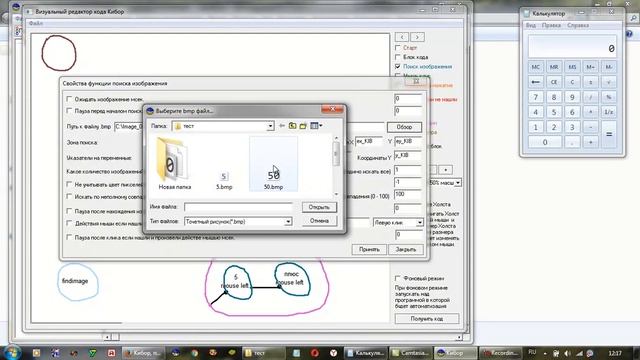Screen dimensions: 640x360
Task: Click Calculator equals key
Action: point(609,134)
